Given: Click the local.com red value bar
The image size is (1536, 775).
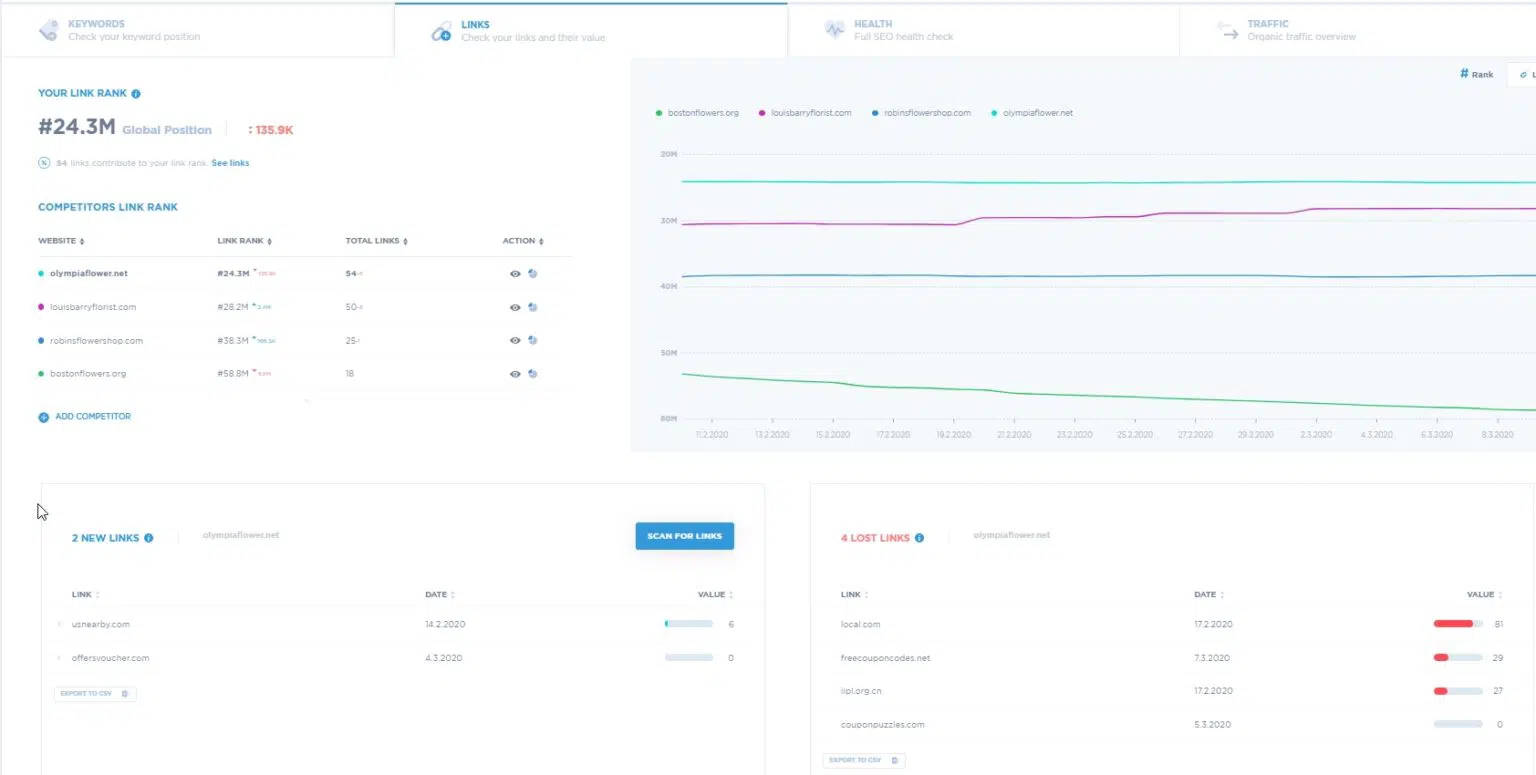Looking at the screenshot, I should [1458, 624].
